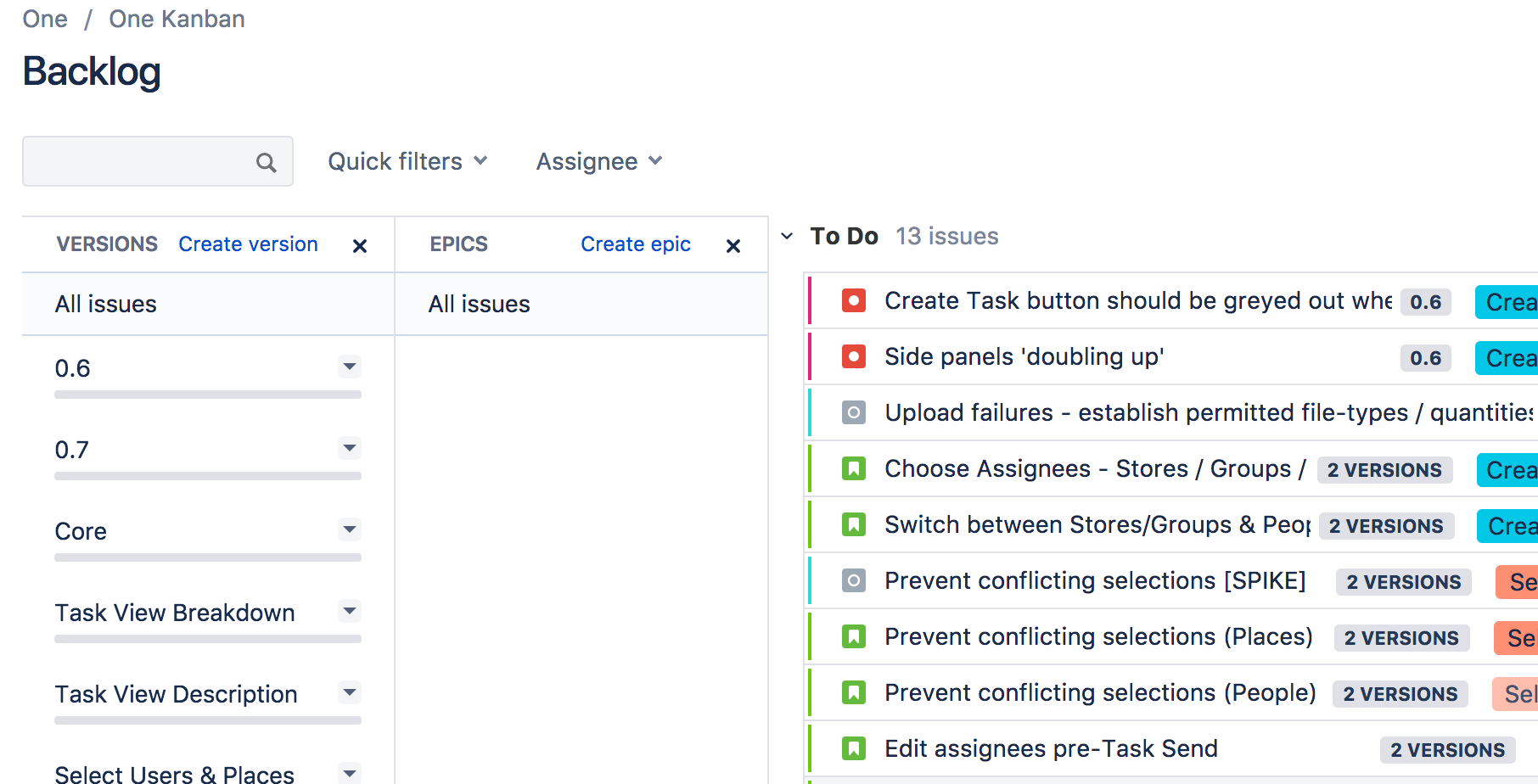Screen dimensions: 1538x784
Task: Select version 0.7 in Versions panel
Action: 71,450
